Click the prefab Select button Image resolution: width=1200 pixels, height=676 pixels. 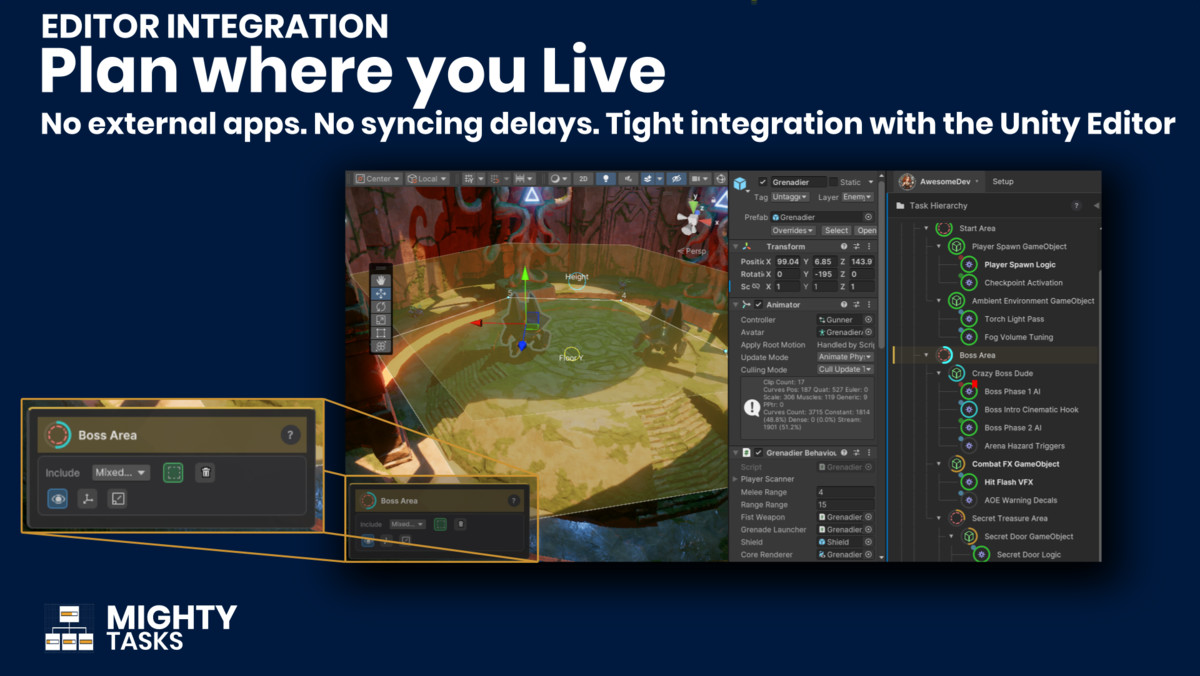[836, 230]
